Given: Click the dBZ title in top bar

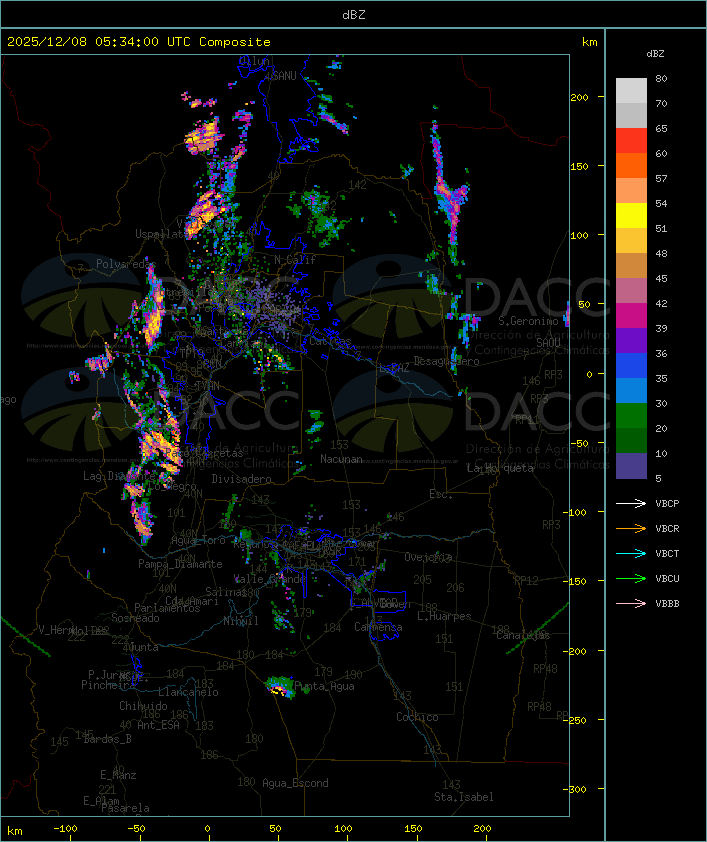Looking at the screenshot, I should [354, 15].
